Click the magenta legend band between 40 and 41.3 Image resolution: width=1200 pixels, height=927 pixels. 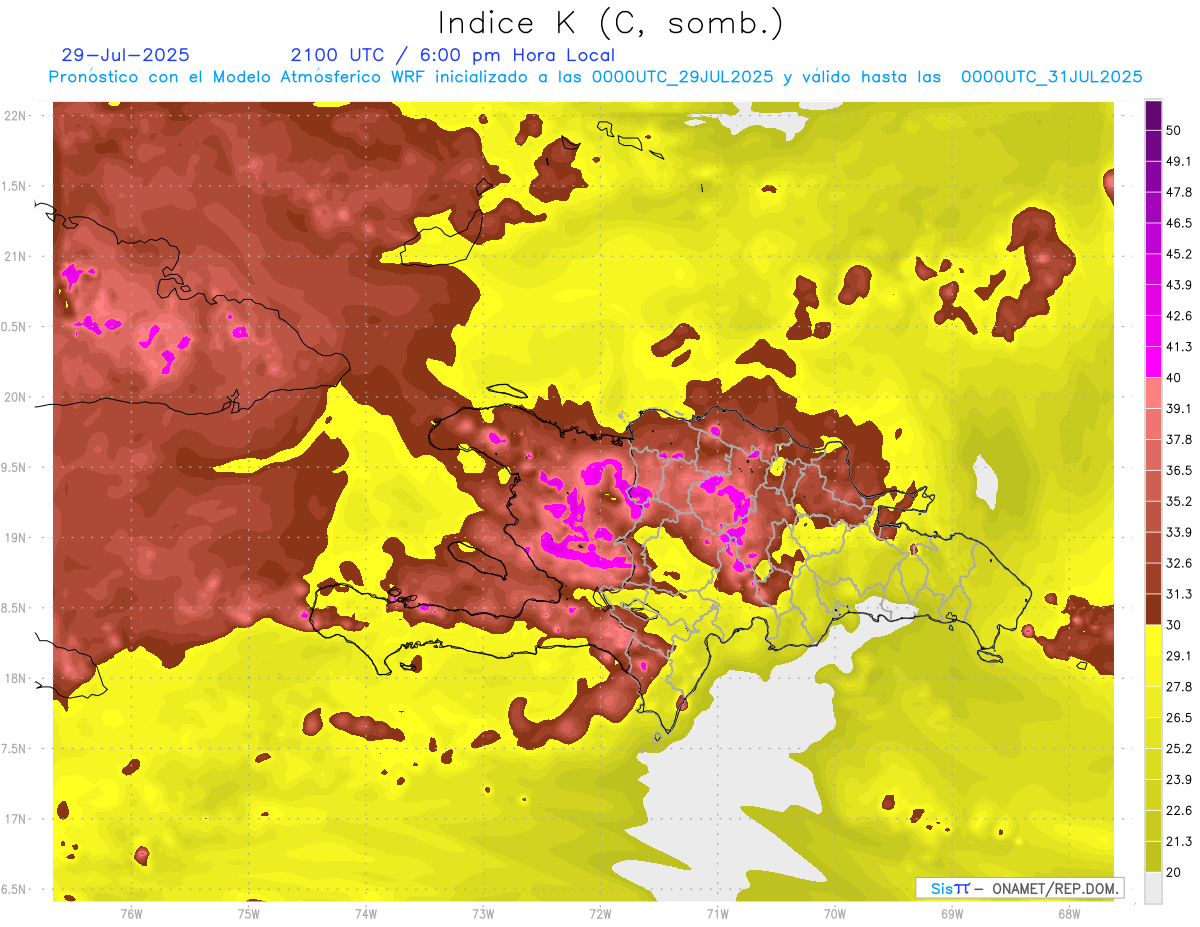click(1154, 362)
